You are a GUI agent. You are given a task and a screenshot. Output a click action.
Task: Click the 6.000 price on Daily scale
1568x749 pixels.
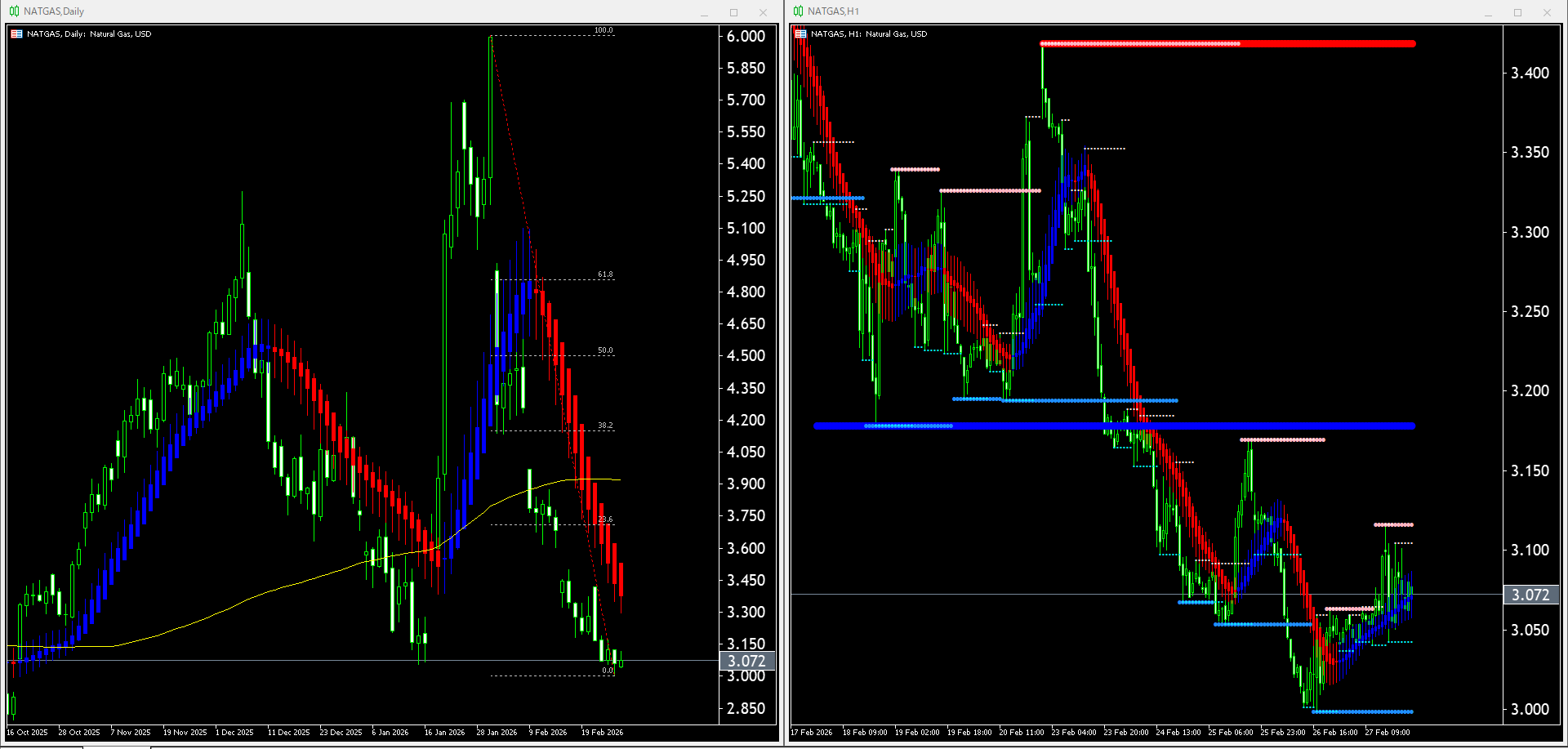point(746,37)
